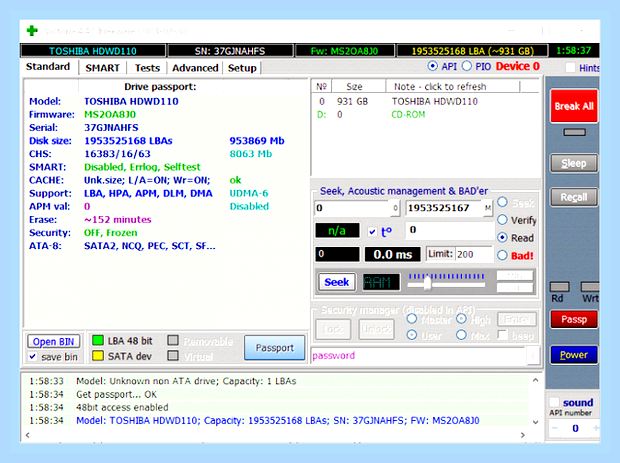Viewport: 620px width, 463px height.
Task: Toggle the beep checkbox in Security manager
Action: pyautogui.click(x=503, y=335)
